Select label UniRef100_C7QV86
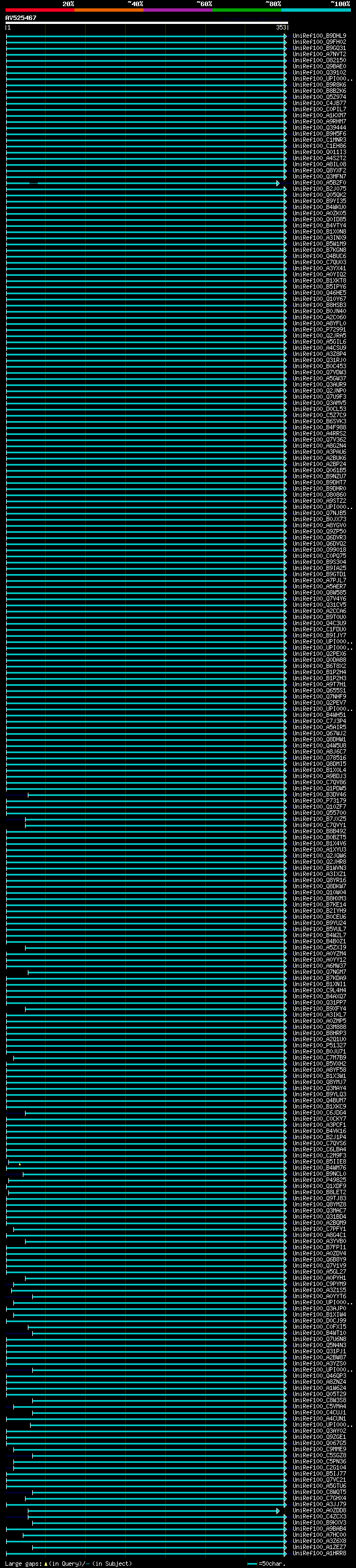The image size is (356, 1568). click(319, 782)
